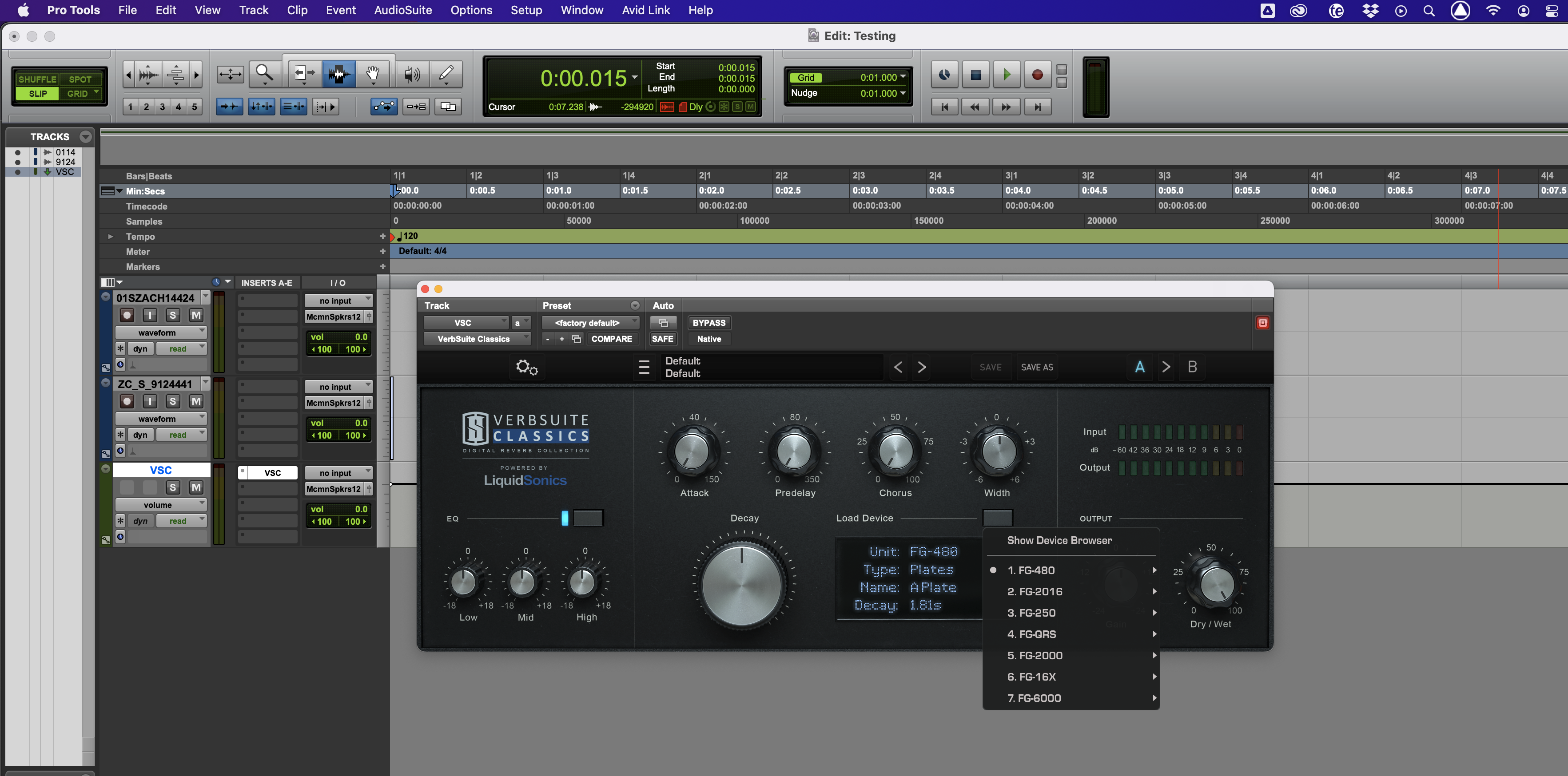Screen dimensions: 1568x776
Task: Click the Rewind transport button
Action: coord(975,107)
